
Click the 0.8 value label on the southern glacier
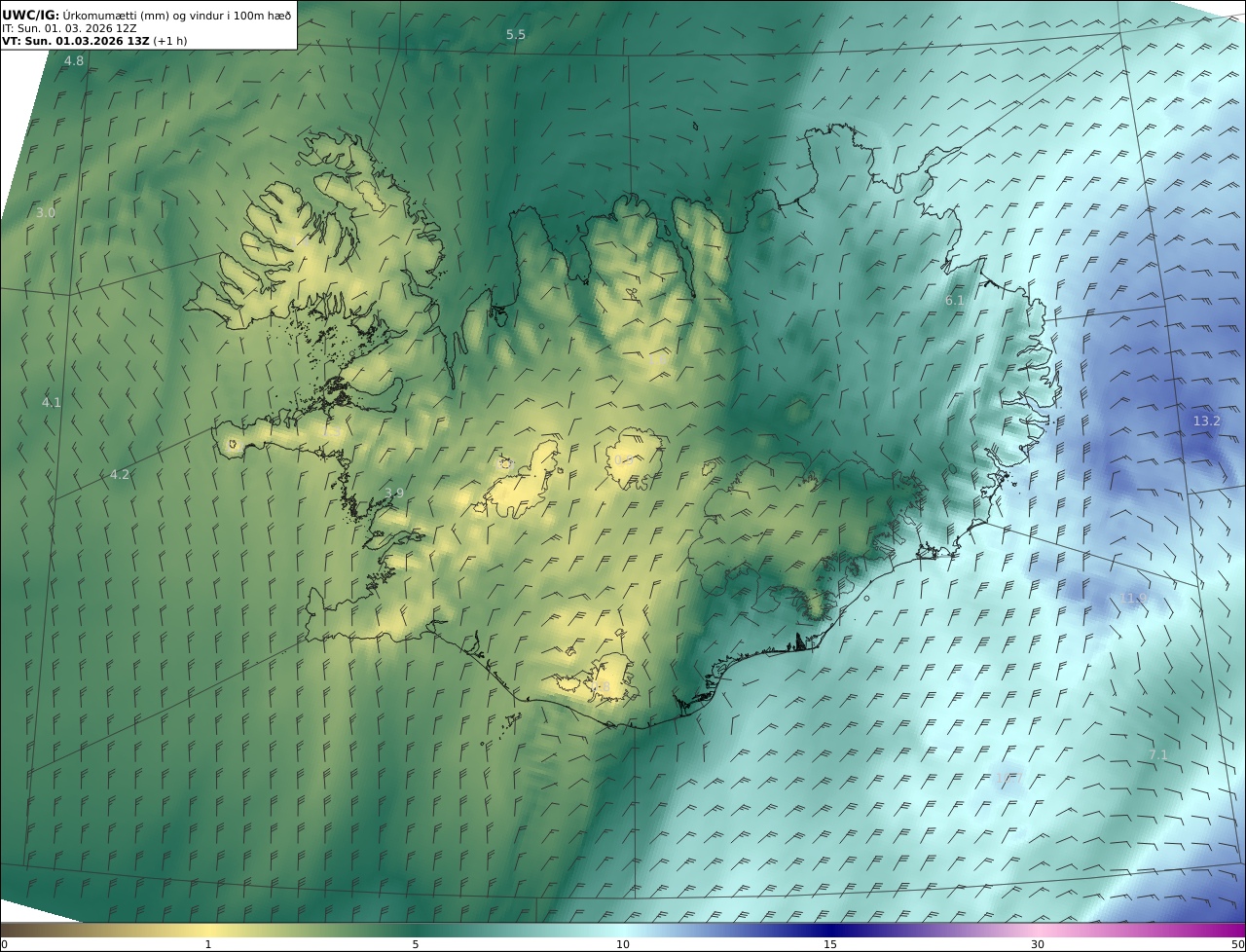(x=602, y=688)
